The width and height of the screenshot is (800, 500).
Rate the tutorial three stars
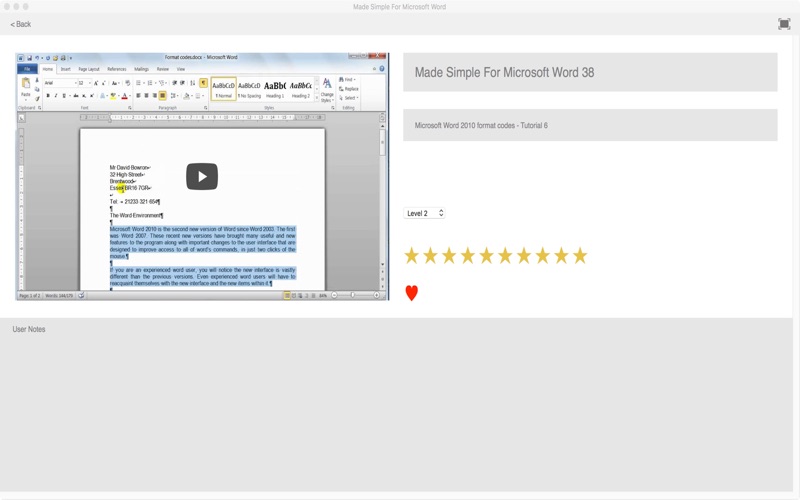tap(449, 255)
